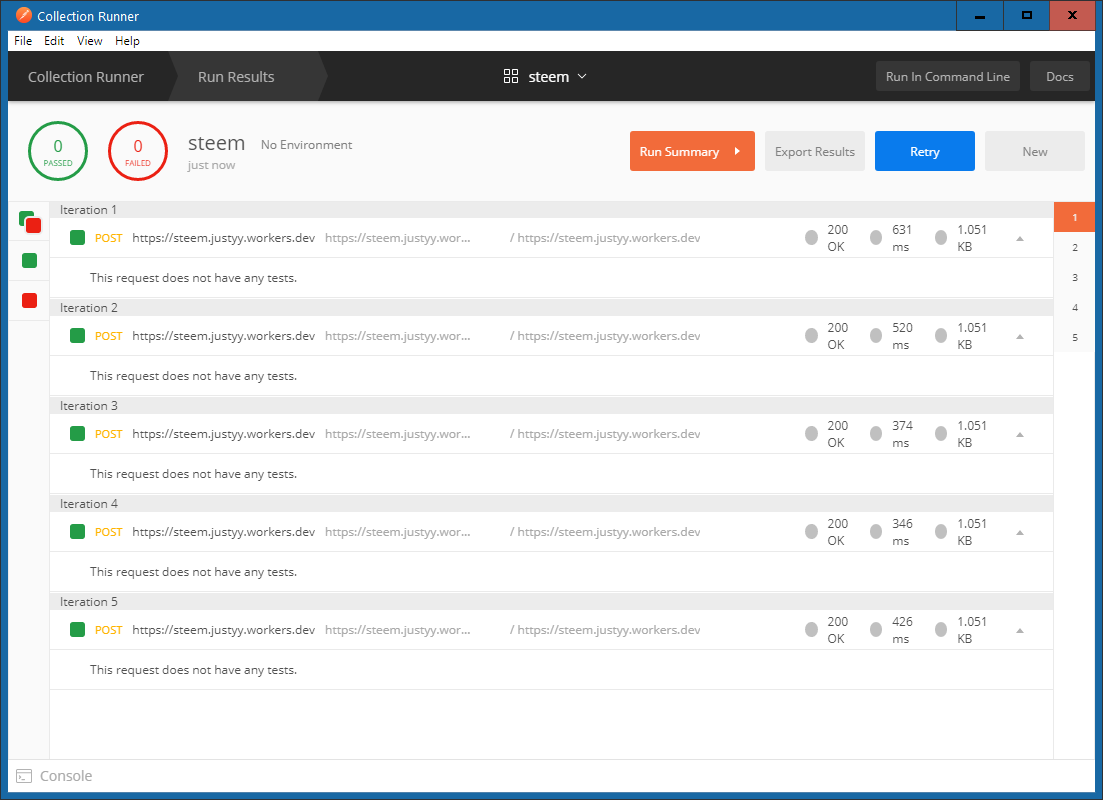The height and width of the screenshot is (800, 1103).
Task: Click the POST request URL in Iteration 4
Action: pyautogui.click(x=224, y=532)
